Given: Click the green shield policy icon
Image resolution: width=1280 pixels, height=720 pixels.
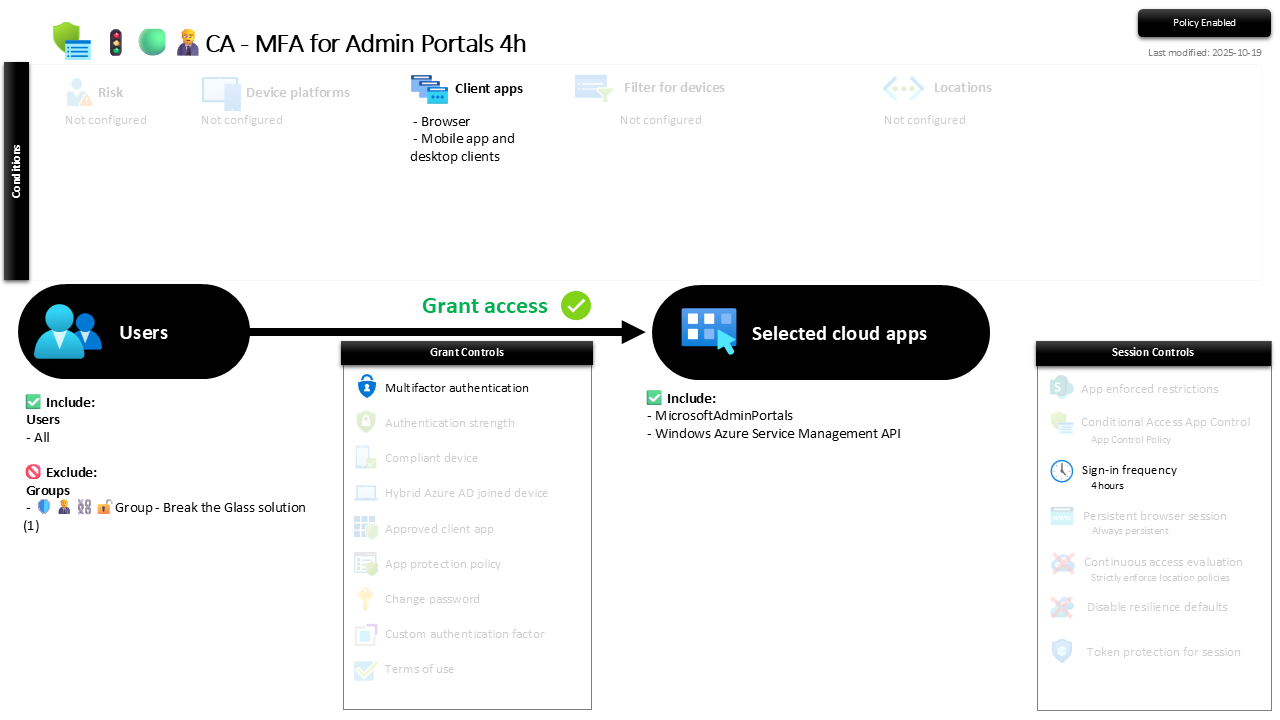Looking at the screenshot, I should click(x=71, y=41).
